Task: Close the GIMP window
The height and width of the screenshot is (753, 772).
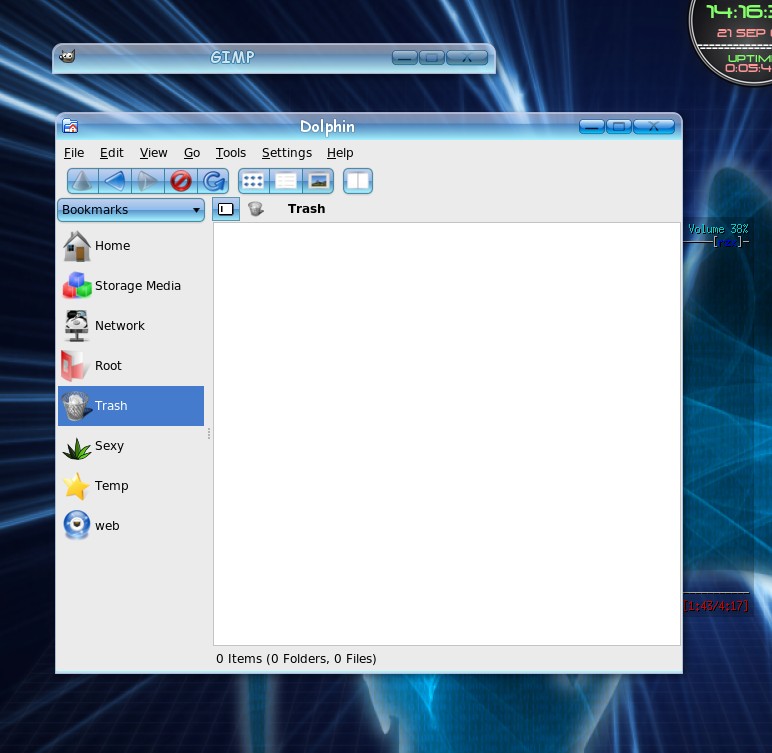Action: coord(467,58)
